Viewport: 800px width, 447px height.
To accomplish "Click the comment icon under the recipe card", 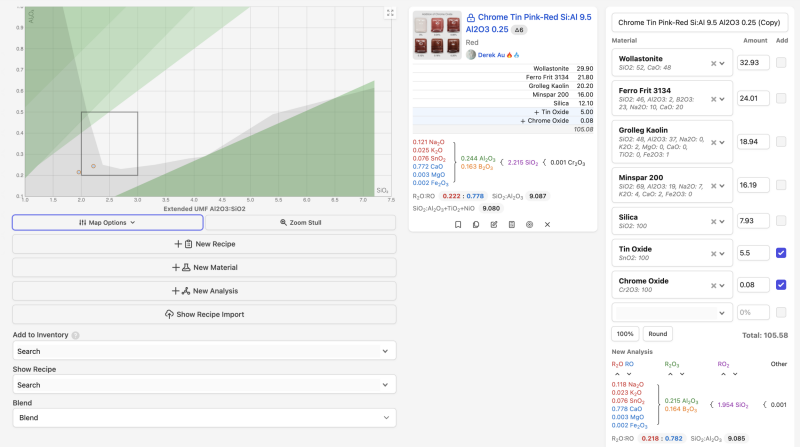I will (475, 225).
